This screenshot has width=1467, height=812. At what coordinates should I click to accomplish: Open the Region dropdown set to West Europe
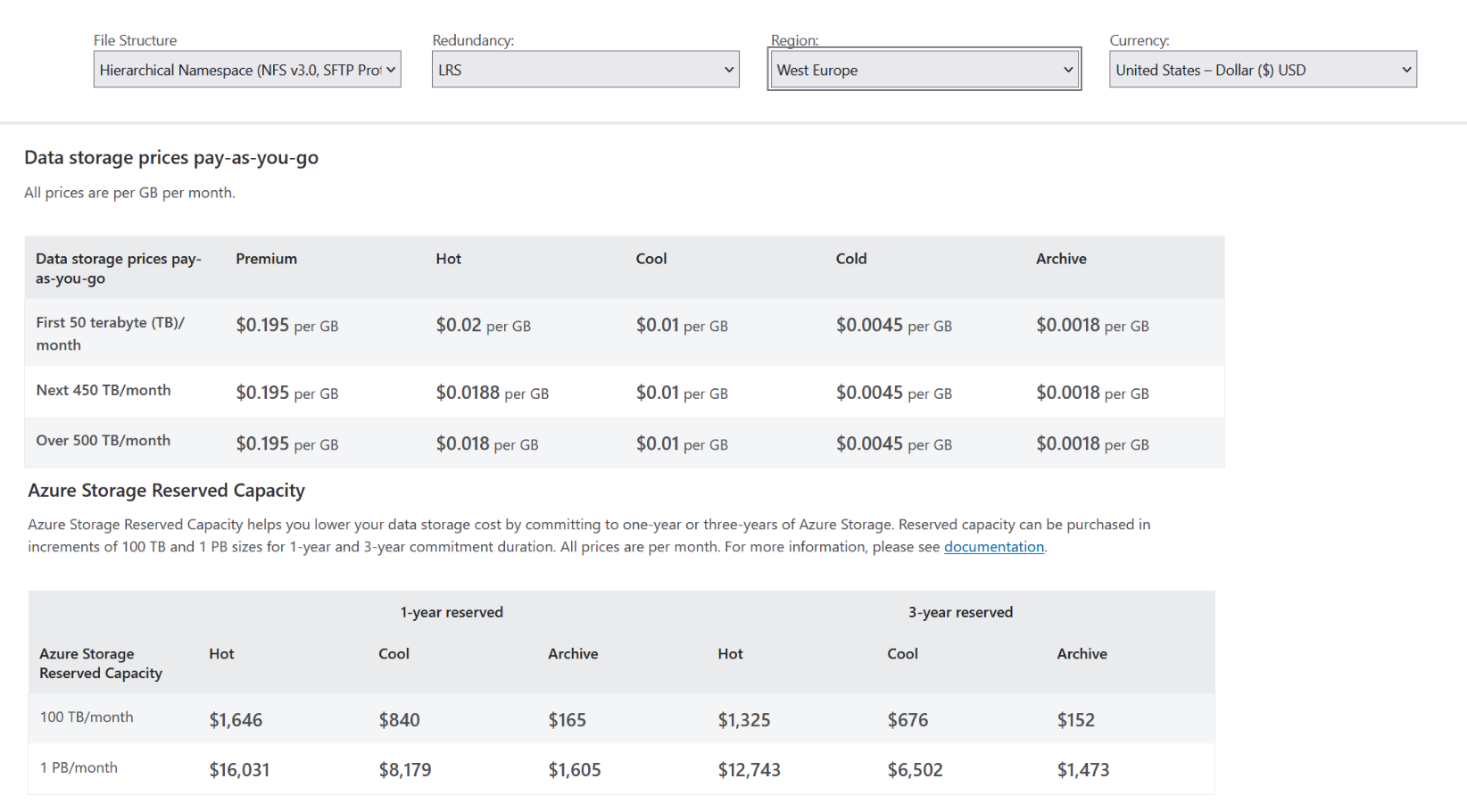[924, 70]
